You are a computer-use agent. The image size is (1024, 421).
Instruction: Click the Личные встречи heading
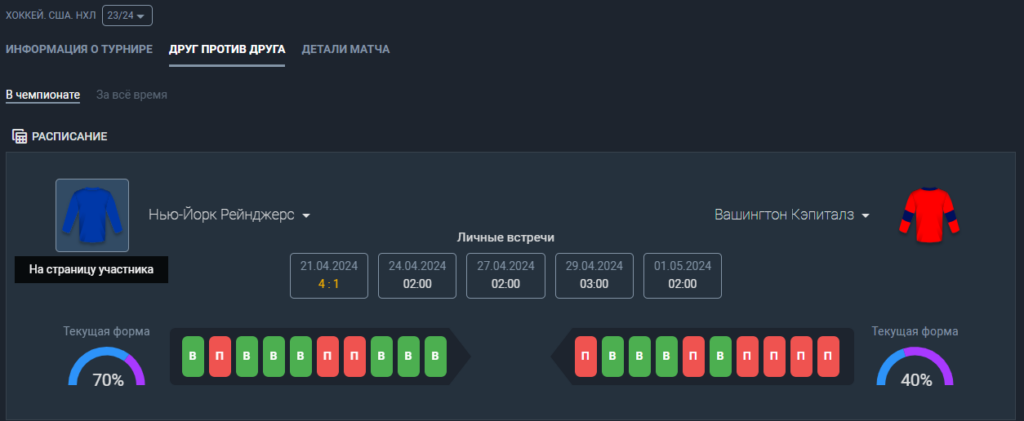pos(505,238)
